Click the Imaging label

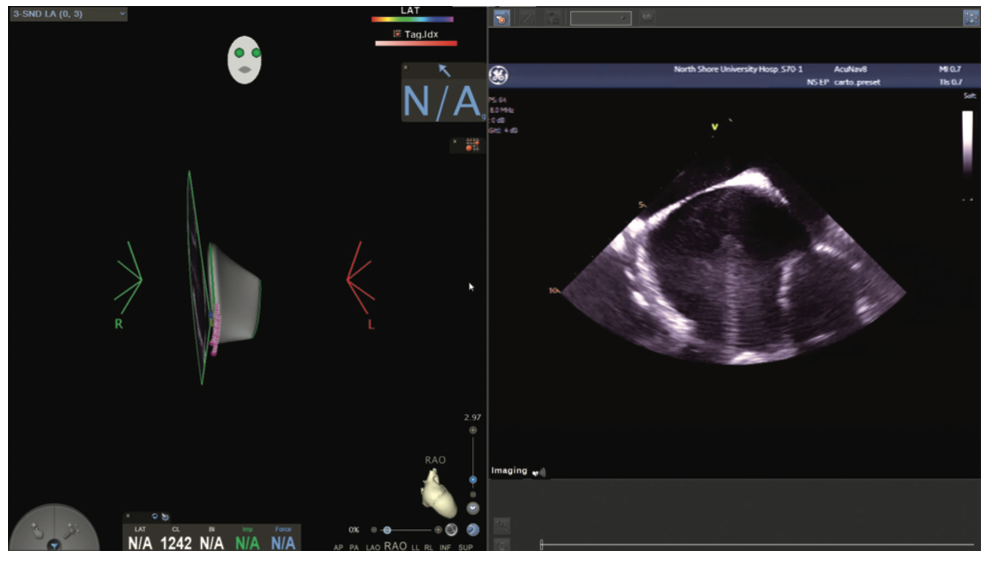[509, 470]
